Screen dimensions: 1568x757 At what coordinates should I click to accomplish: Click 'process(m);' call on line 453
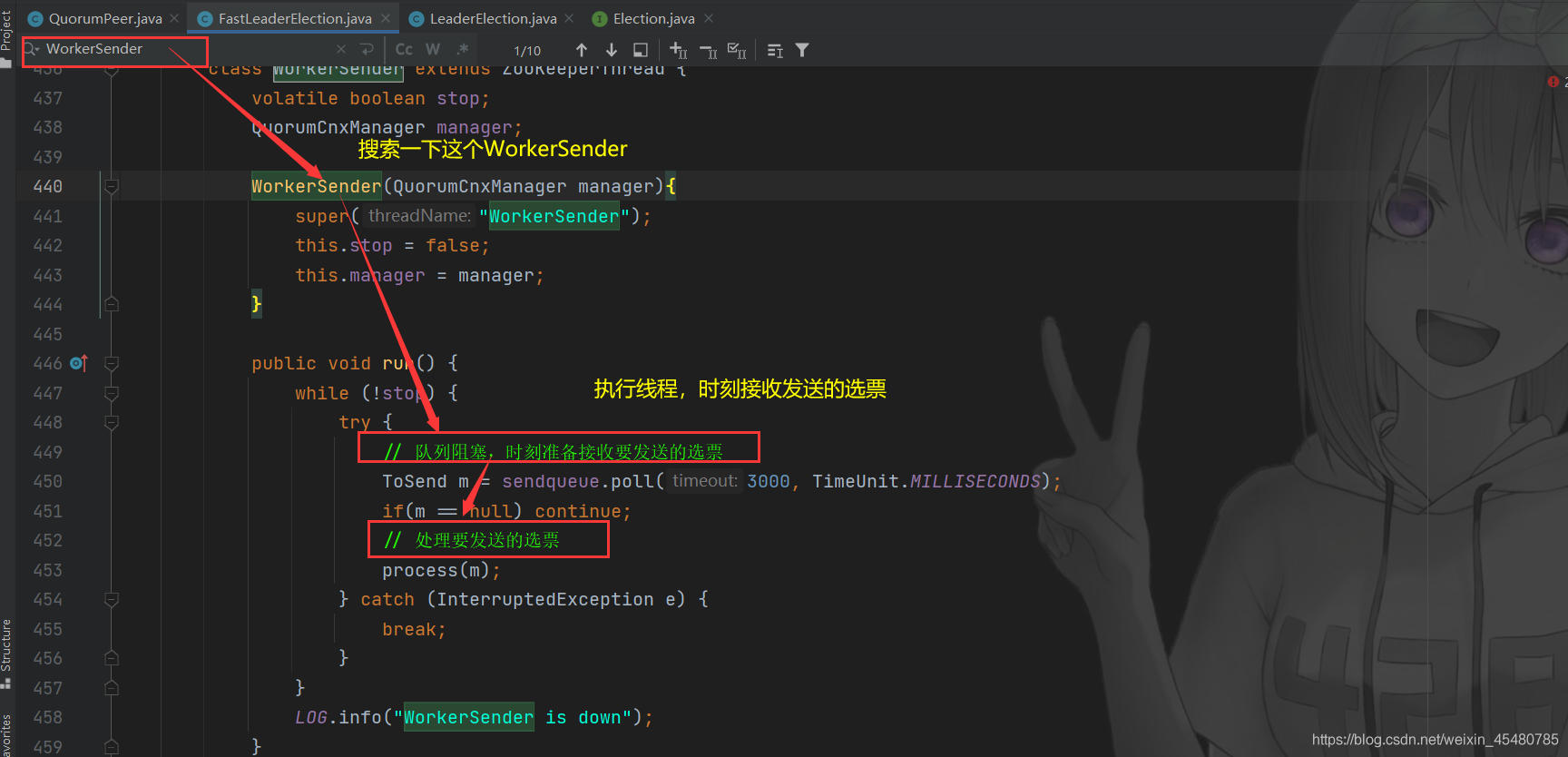(x=441, y=570)
